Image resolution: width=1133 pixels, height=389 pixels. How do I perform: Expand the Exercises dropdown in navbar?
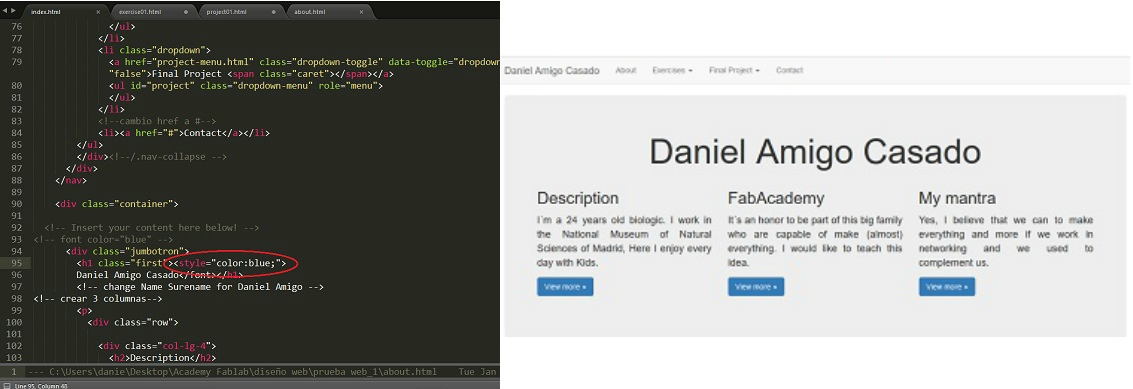pos(672,70)
